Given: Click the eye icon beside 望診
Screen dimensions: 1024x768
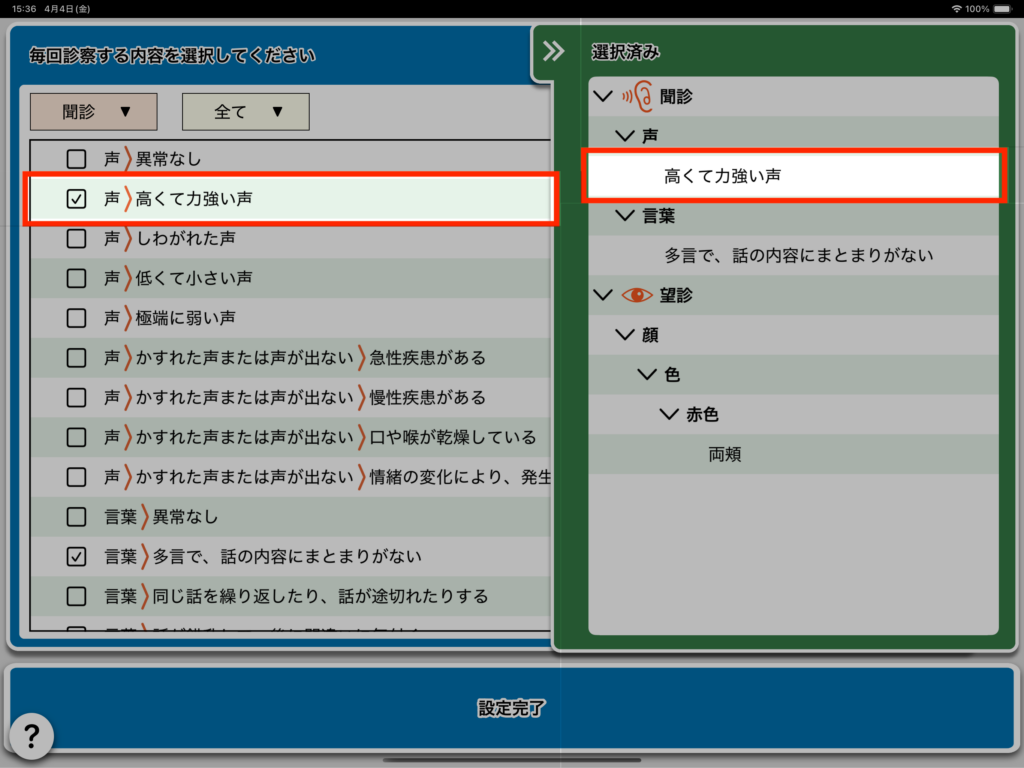Looking at the screenshot, I should [636, 295].
